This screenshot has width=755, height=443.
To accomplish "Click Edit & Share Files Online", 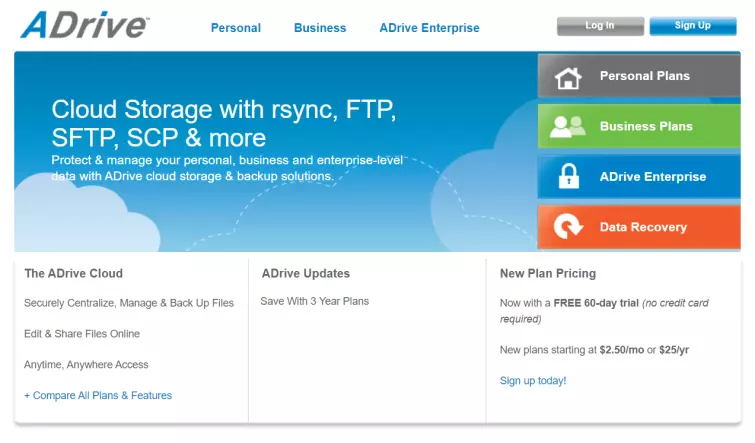I will 82,334.
